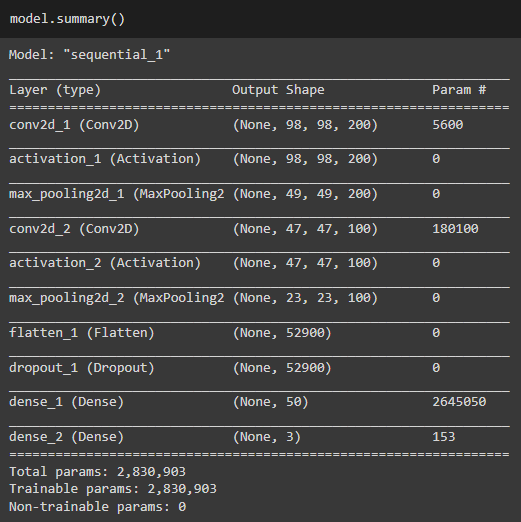Select max_pooling2d_2 layer name
This screenshot has height=522, width=521.
pyautogui.click(x=117, y=298)
